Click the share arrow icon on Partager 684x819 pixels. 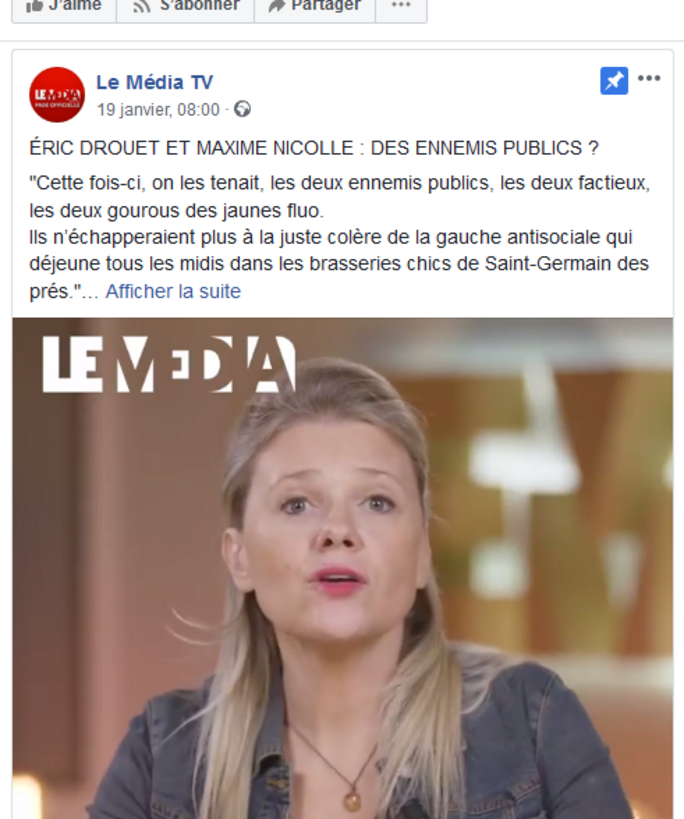point(277,5)
